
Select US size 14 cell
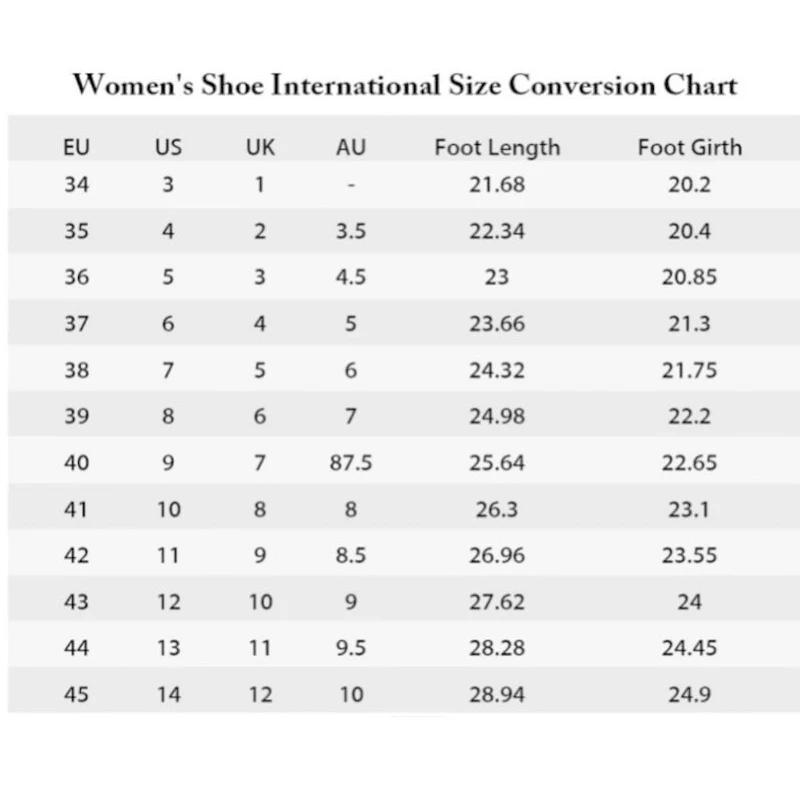(168, 695)
